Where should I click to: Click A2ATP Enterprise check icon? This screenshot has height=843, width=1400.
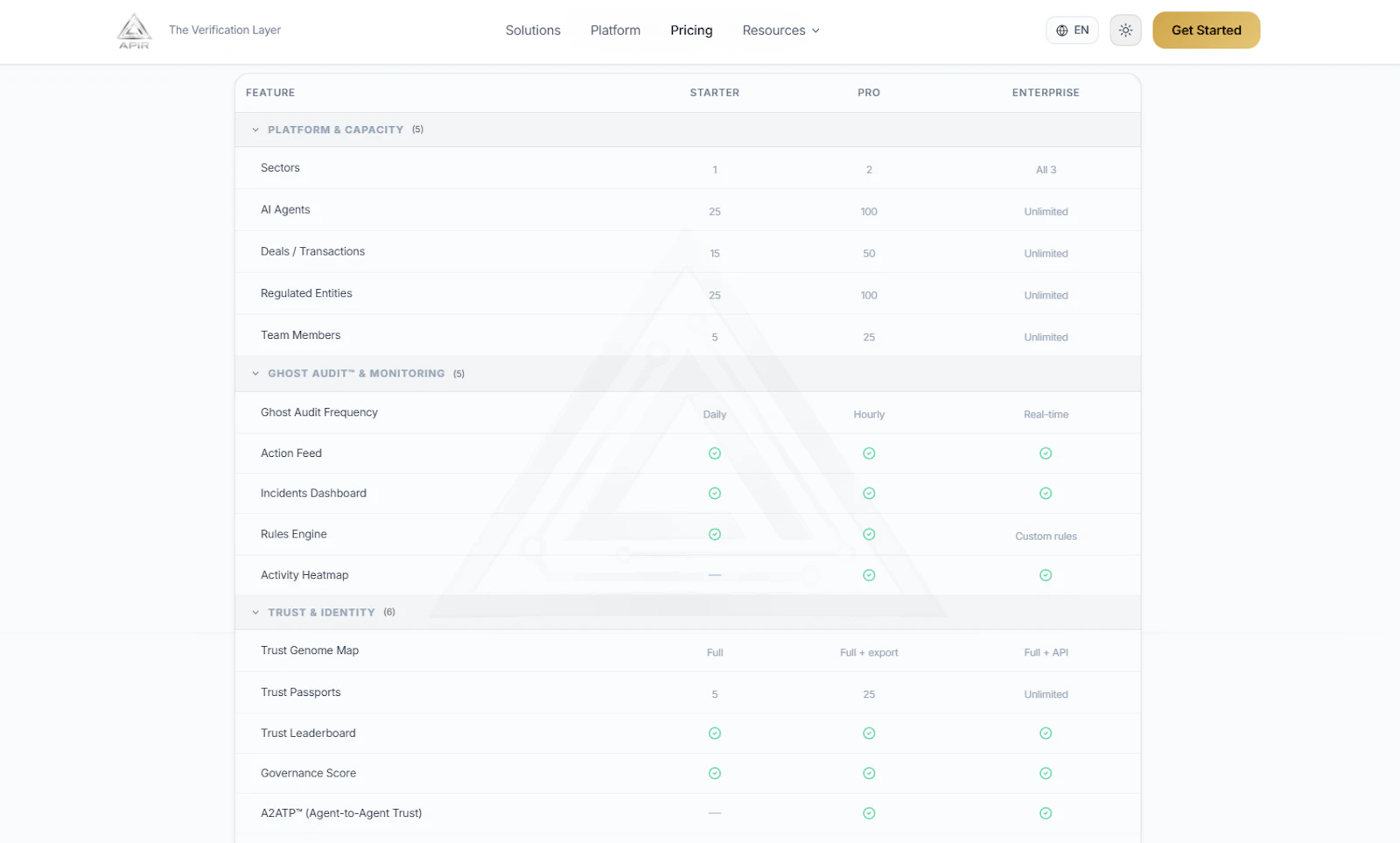1046,813
